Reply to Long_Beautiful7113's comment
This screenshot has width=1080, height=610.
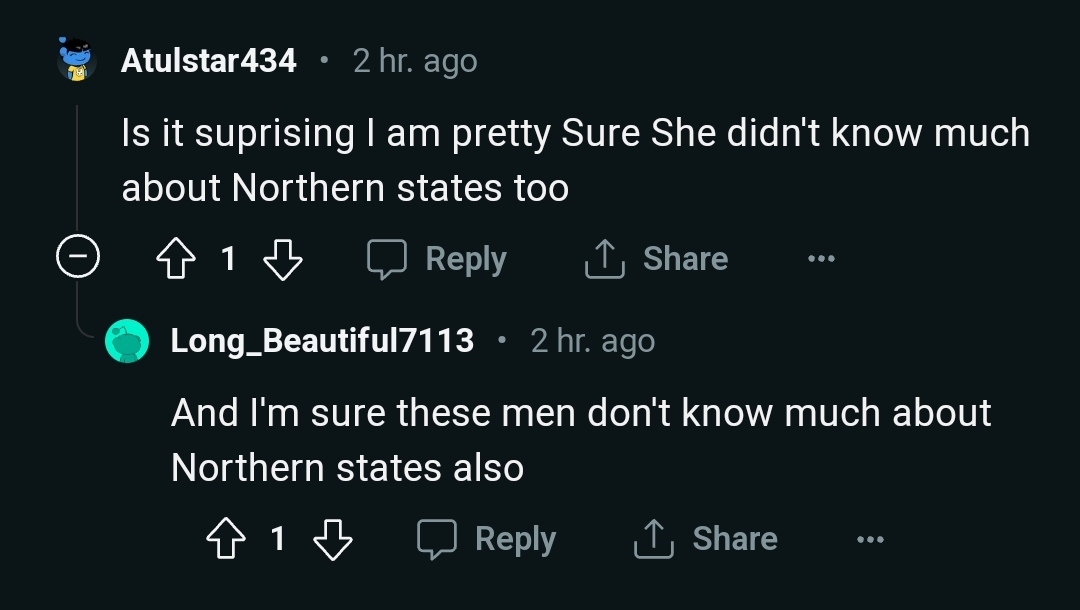486,539
